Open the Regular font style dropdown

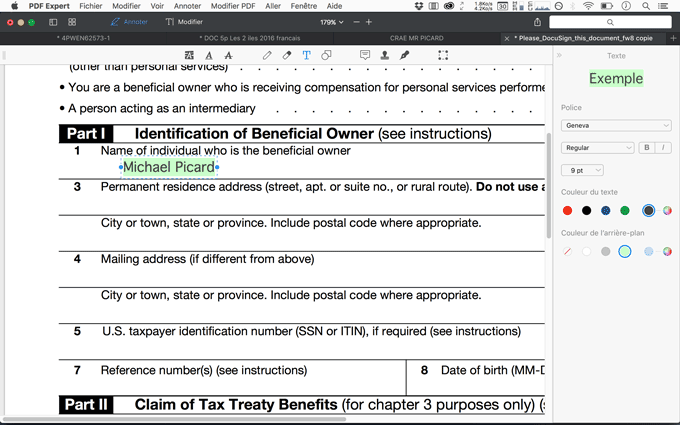pyautogui.click(x=597, y=147)
